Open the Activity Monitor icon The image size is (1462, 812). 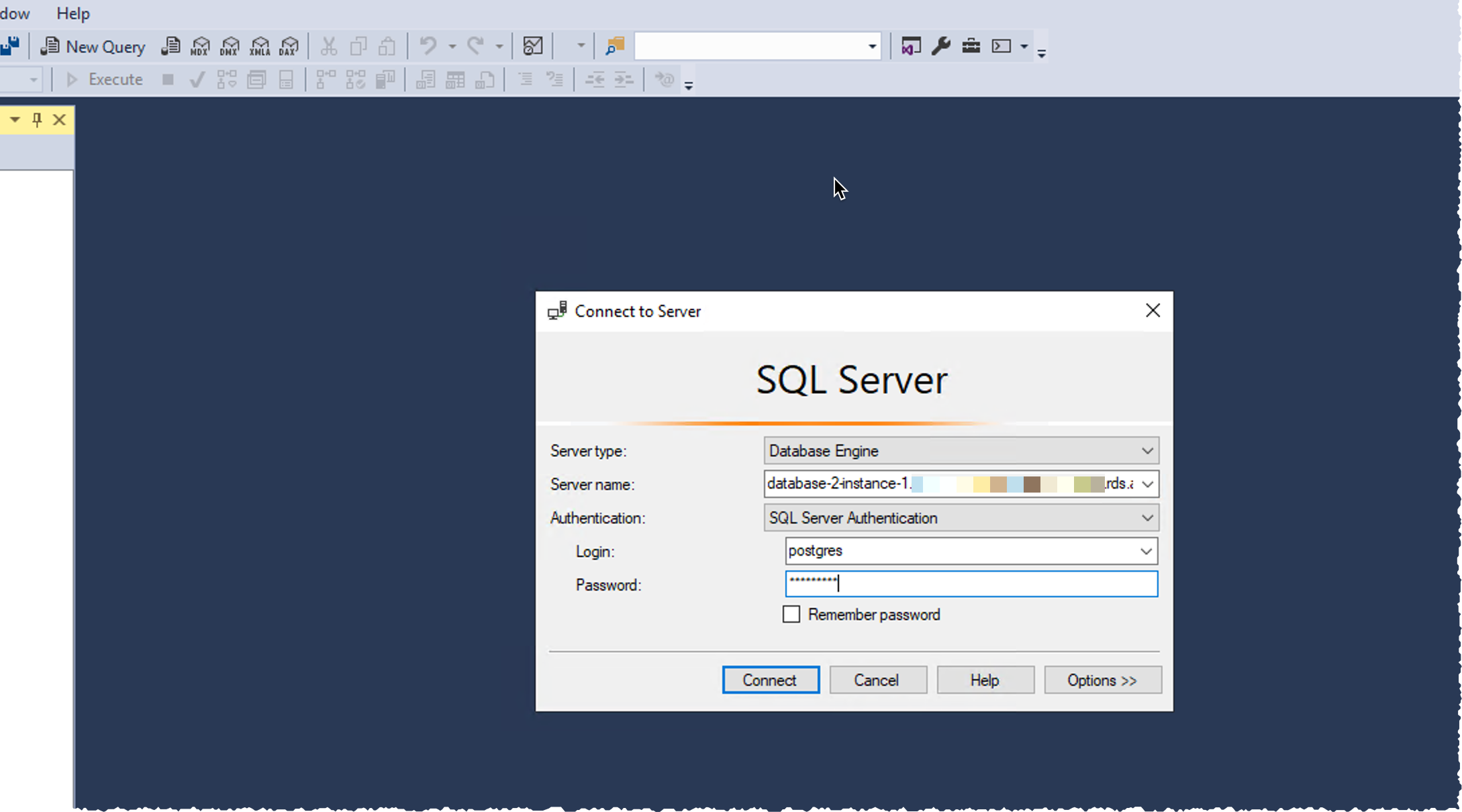[532, 46]
